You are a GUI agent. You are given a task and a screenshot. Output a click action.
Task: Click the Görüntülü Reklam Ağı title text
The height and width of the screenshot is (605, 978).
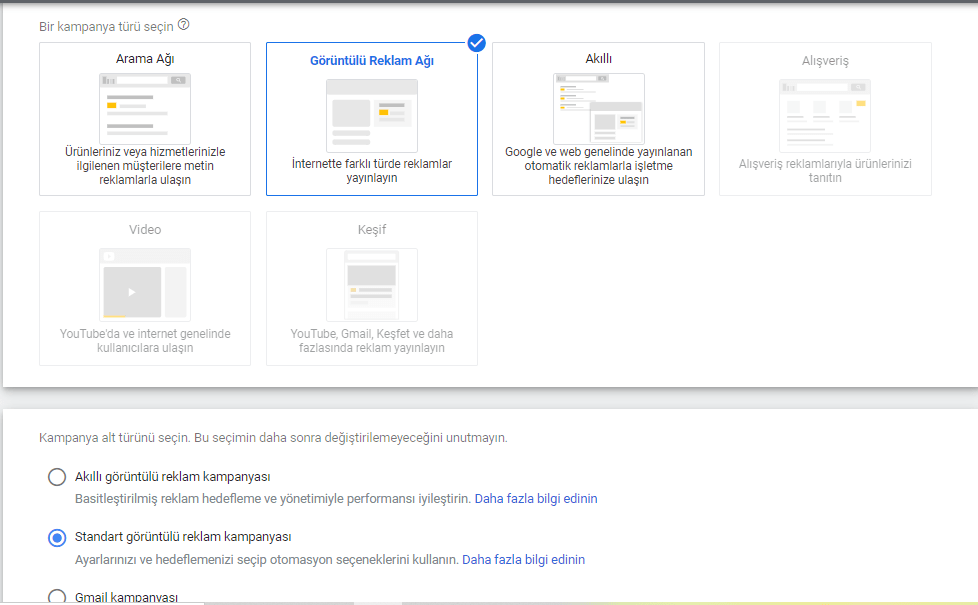[371, 60]
